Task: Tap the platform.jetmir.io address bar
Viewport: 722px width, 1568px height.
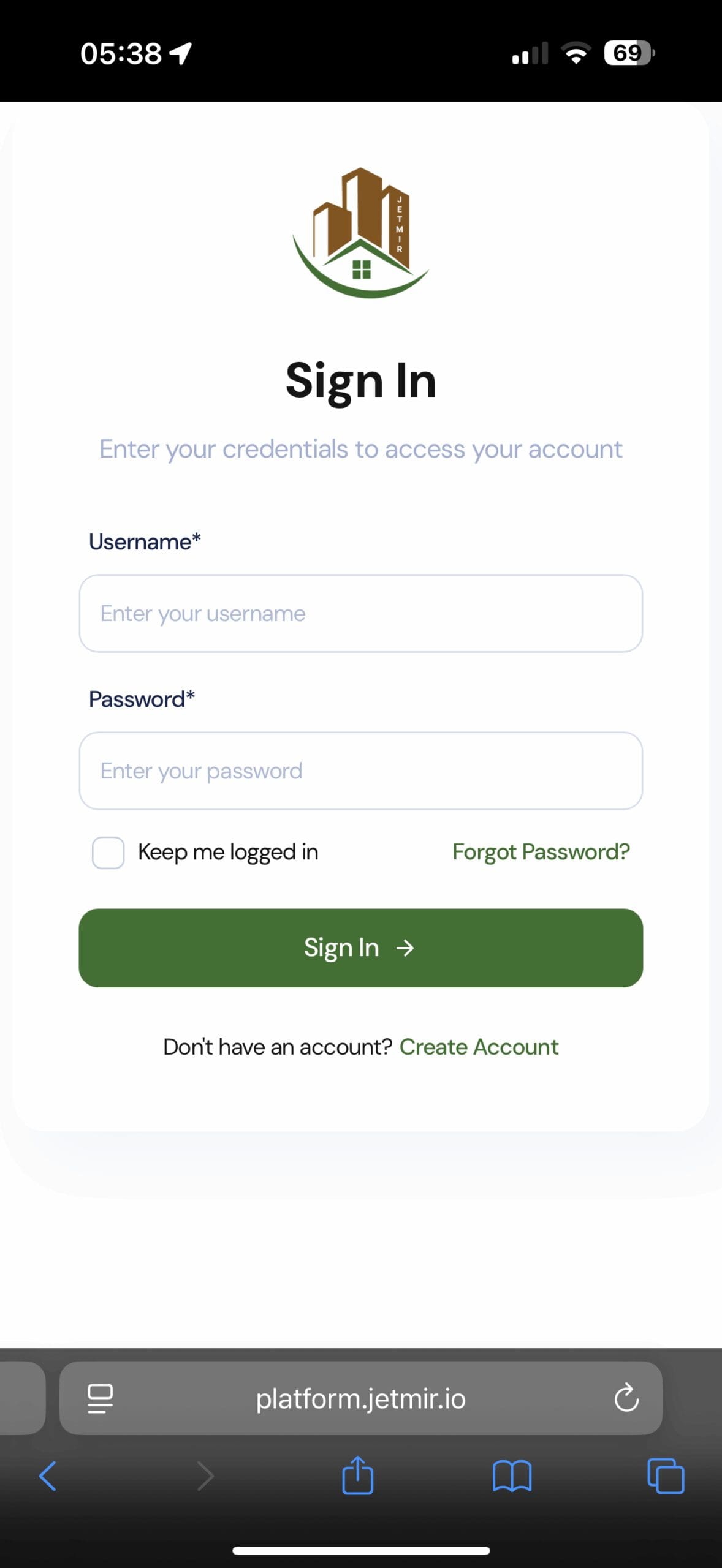Action: [360, 1398]
